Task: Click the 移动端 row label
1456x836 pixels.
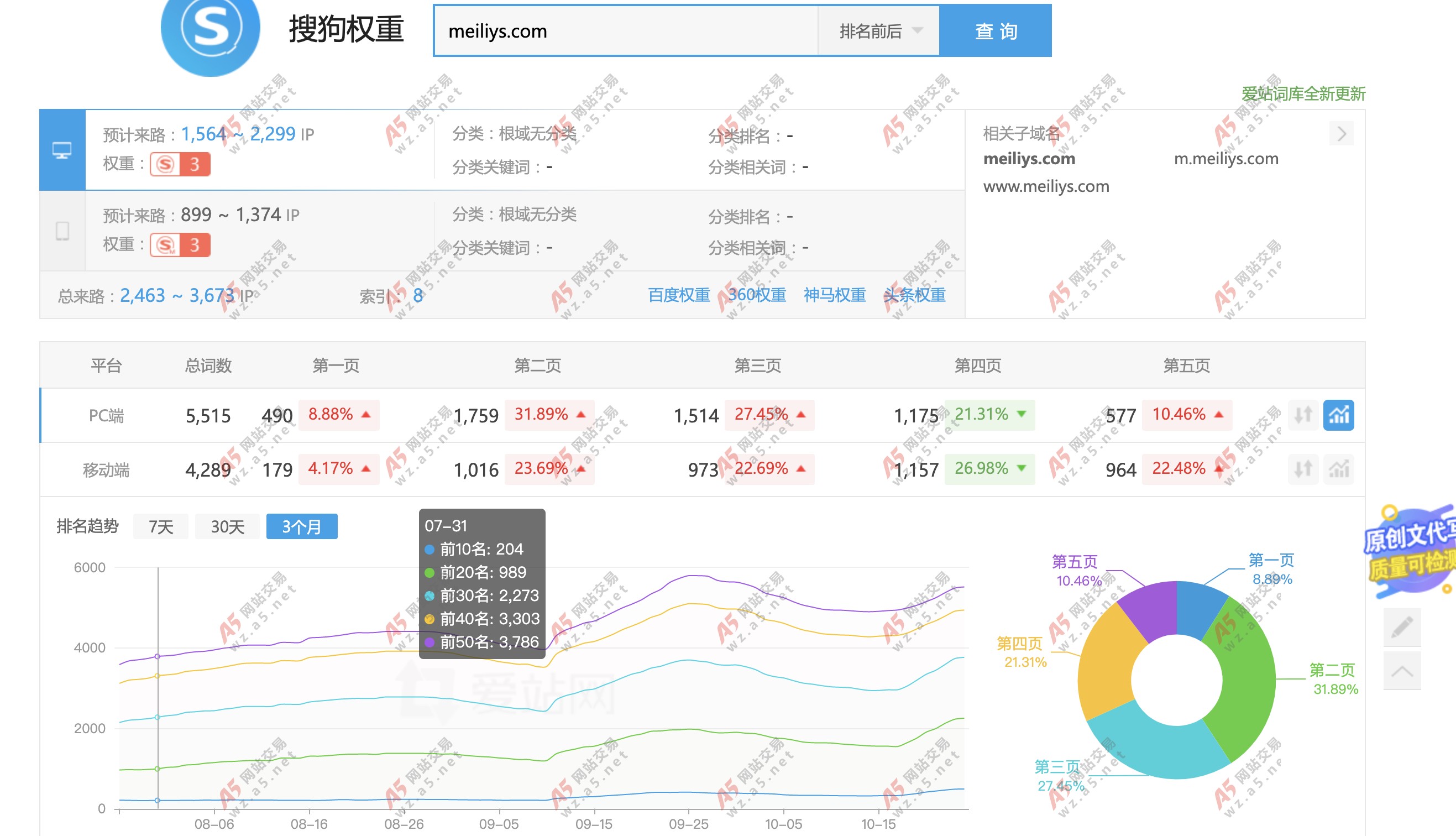Action: pos(106,469)
